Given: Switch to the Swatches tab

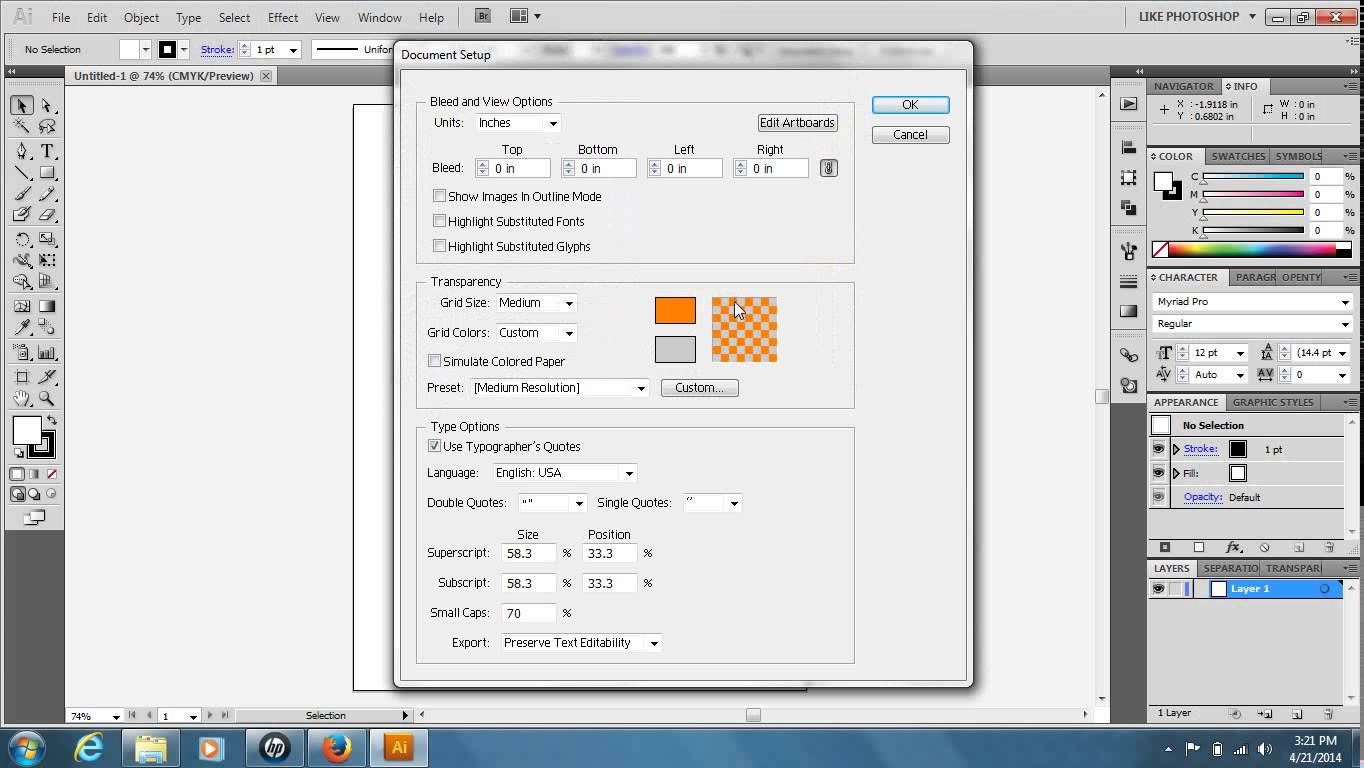Looking at the screenshot, I should click(1238, 156).
